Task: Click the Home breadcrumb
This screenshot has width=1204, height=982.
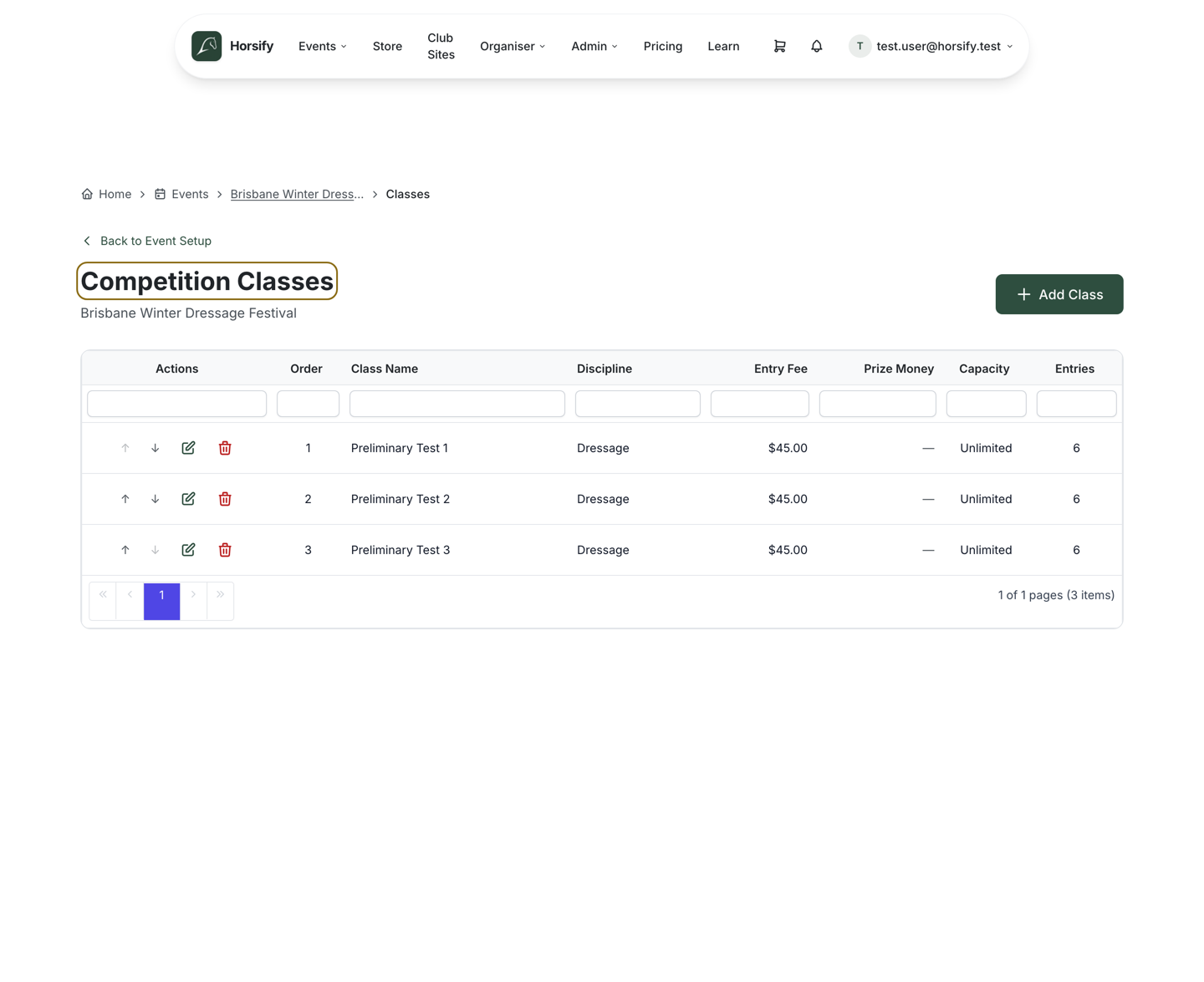Action: click(106, 194)
